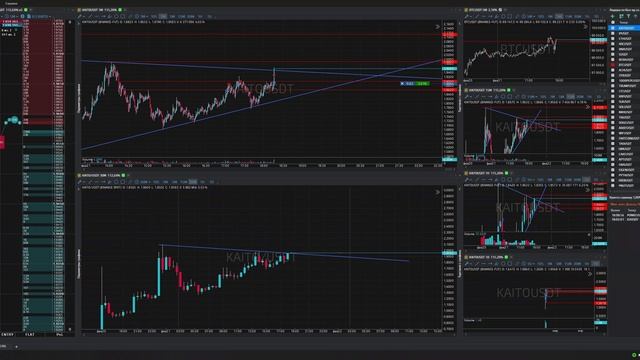Click the highlighted timeframe button in top-left KAITOUSDT chart

tap(163, 17)
